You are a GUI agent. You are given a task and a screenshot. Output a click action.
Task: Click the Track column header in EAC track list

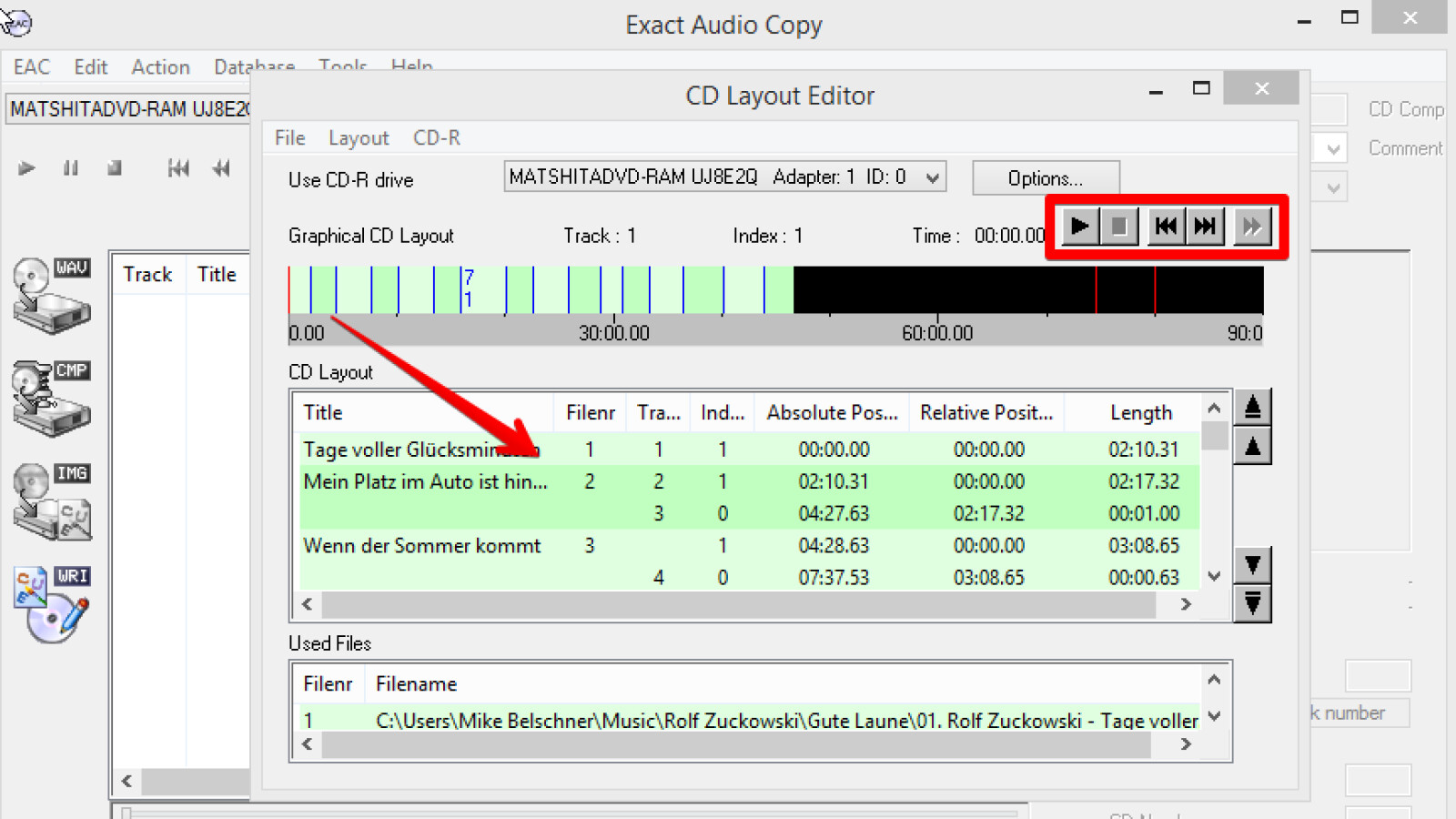[x=147, y=274]
